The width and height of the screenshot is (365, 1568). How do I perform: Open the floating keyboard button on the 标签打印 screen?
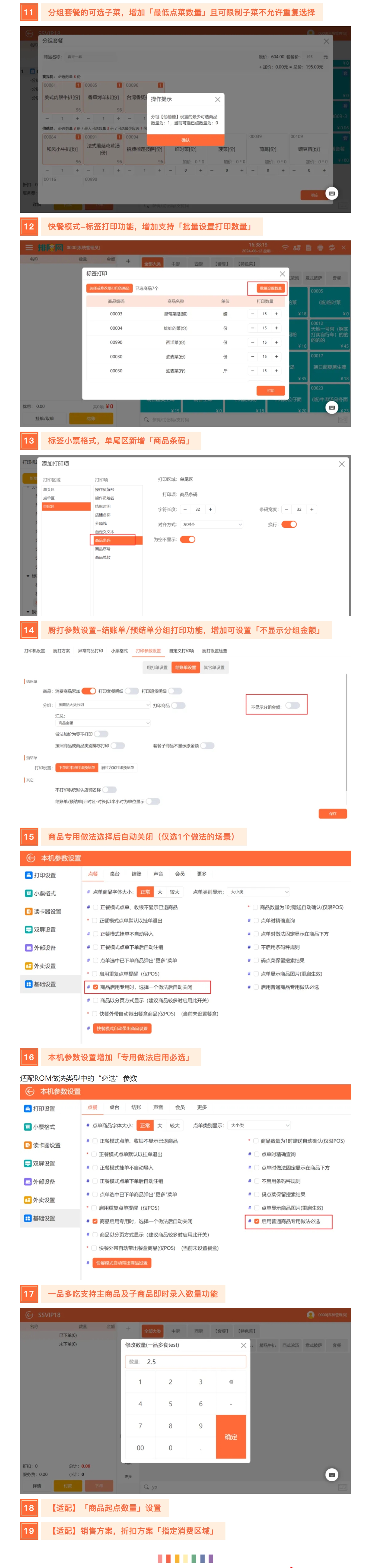[331, 407]
